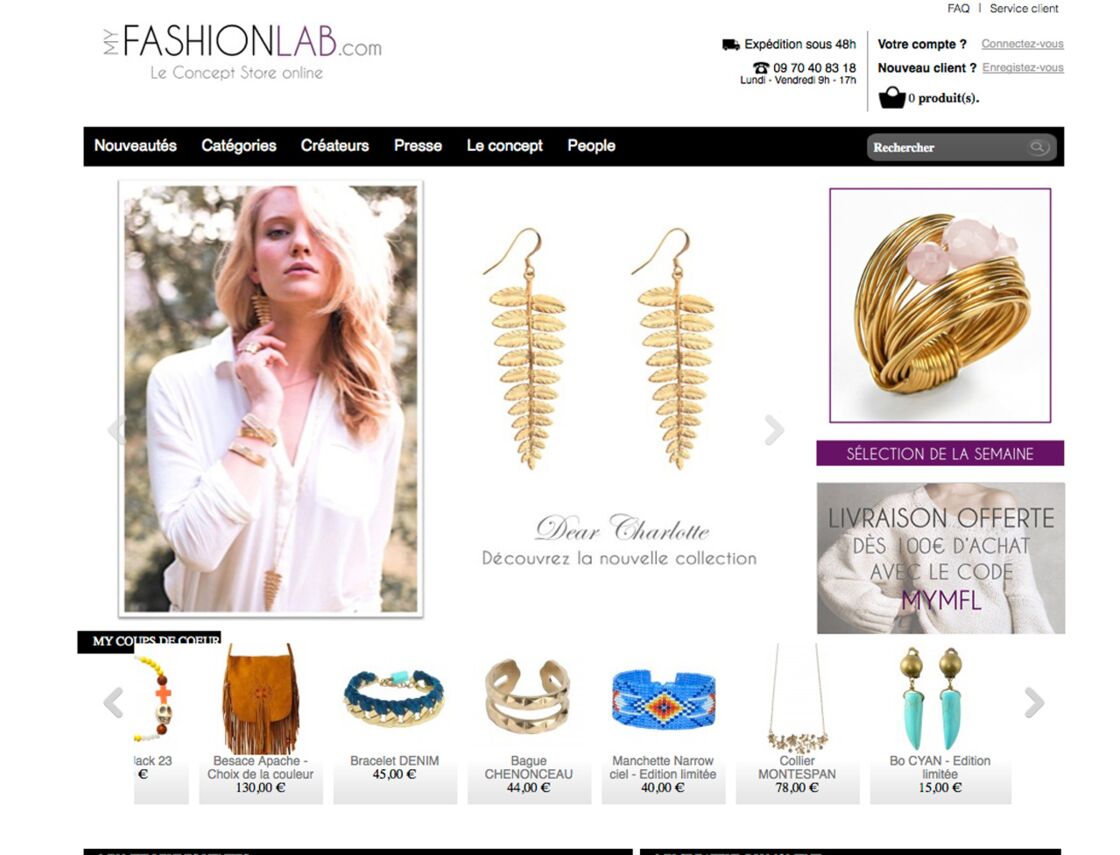Go back in main slideshow with left arrow
This screenshot has height=855, width=1120.
pyautogui.click(x=114, y=430)
